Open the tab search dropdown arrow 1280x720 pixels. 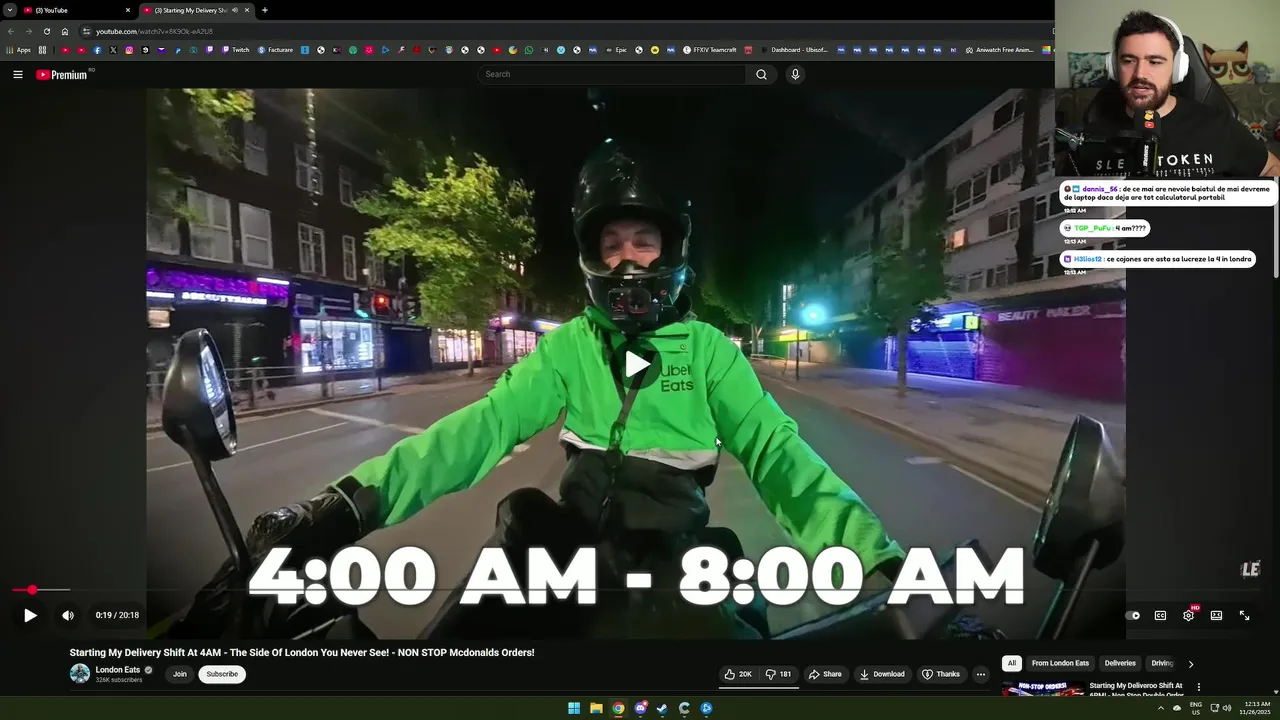[9, 10]
